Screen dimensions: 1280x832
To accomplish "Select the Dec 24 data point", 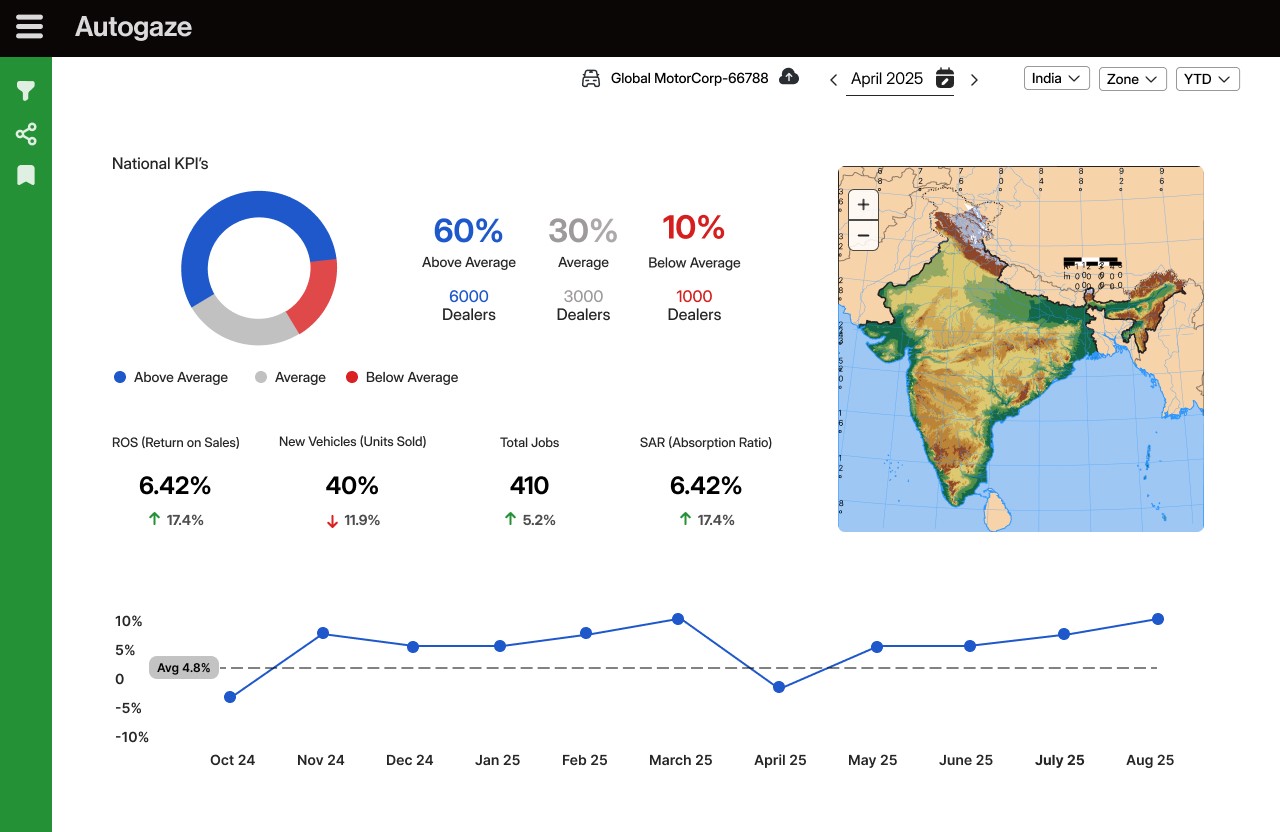I will [412, 646].
